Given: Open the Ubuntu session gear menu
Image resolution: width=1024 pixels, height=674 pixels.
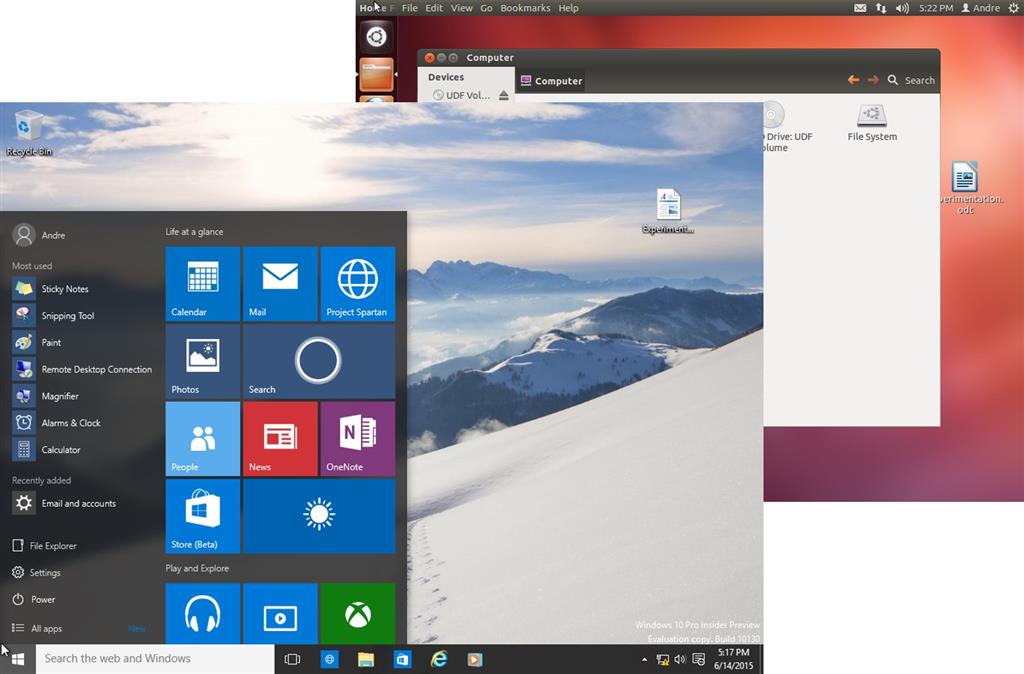Looking at the screenshot, I should coord(1014,8).
